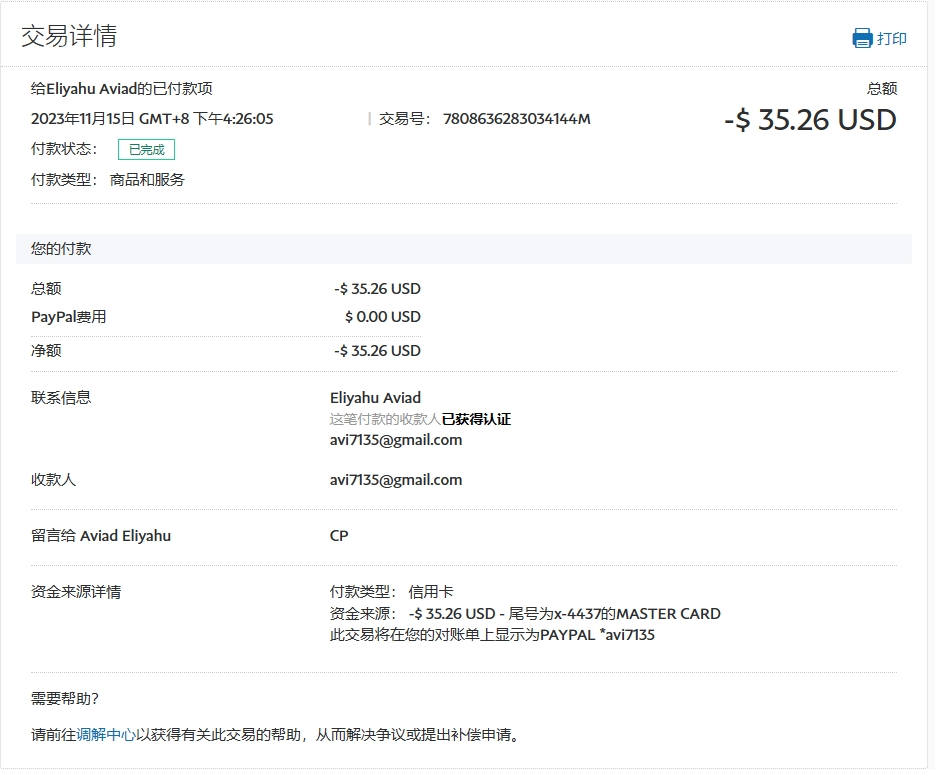Click the PayPal费用 $ 0.00 USD amount
The width and height of the screenshot is (935, 770).
pyautogui.click(x=382, y=317)
